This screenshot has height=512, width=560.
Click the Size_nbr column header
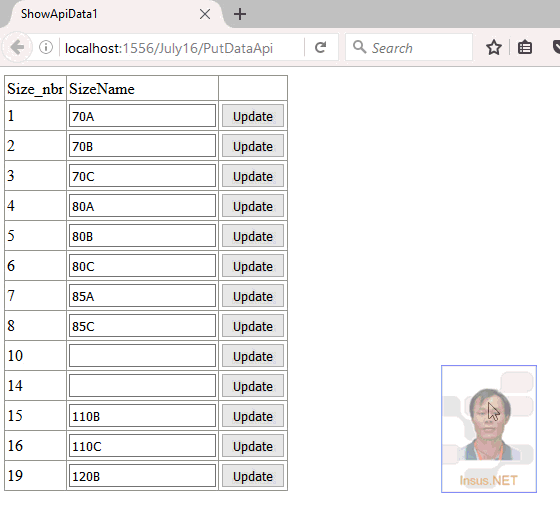click(35, 88)
